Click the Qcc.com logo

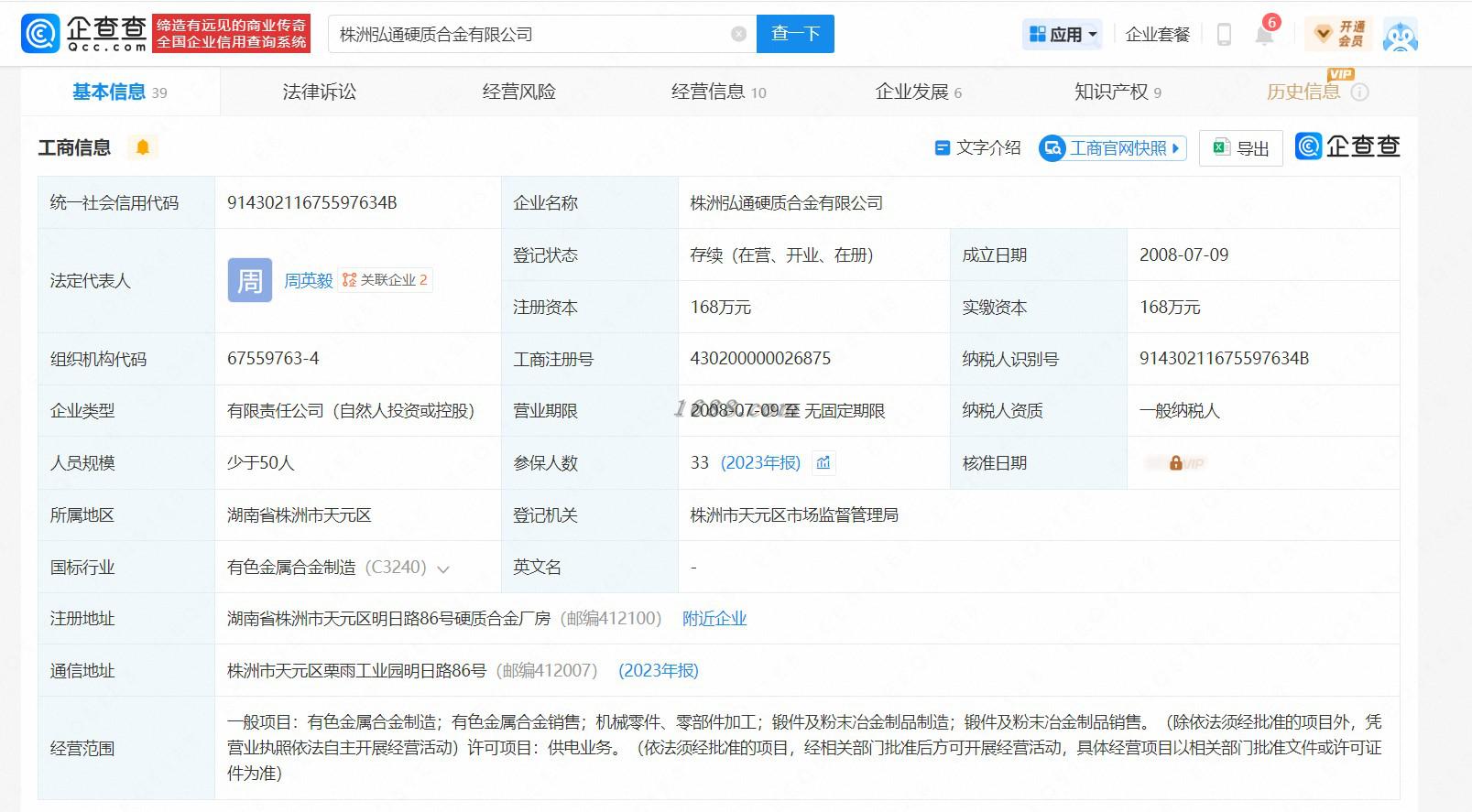click(84, 34)
